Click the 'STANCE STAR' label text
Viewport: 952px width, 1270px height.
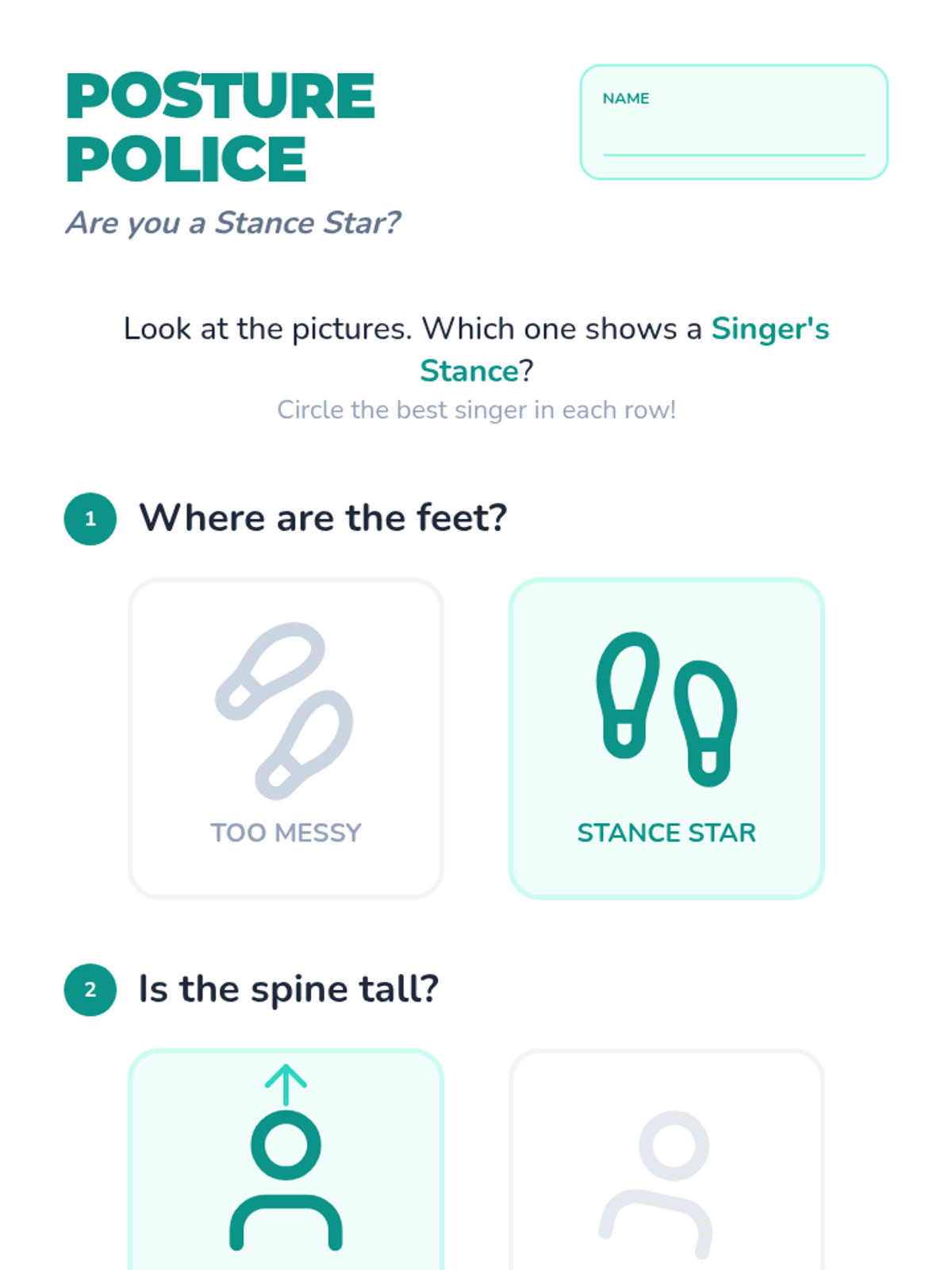[x=666, y=833]
